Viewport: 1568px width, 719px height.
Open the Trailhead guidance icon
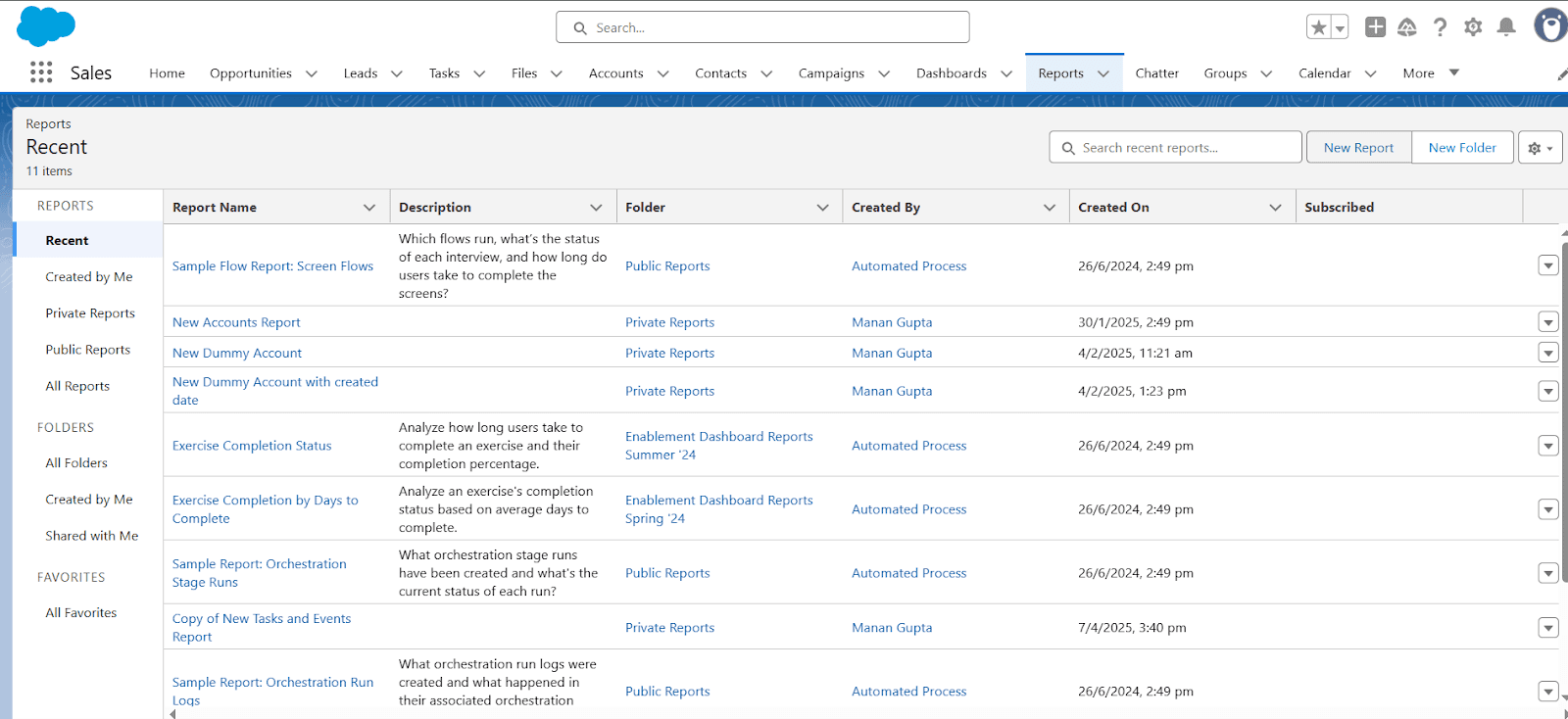[x=1407, y=27]
